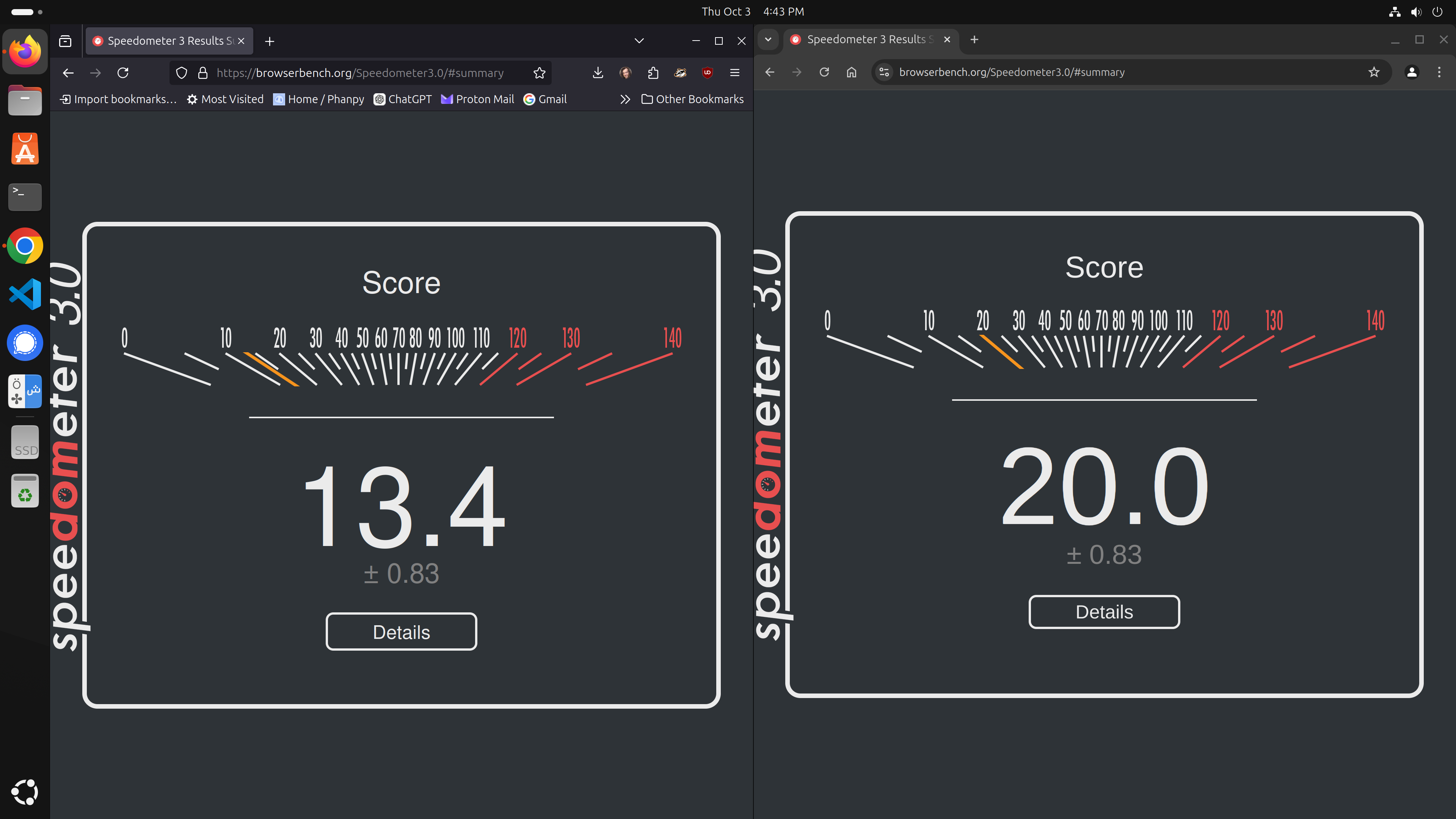The width and height of the screenshot is (1456, 819).
Task: Click Firefox tracking protection shield icon
Action: pyautogui.click(x=182, y=73)
